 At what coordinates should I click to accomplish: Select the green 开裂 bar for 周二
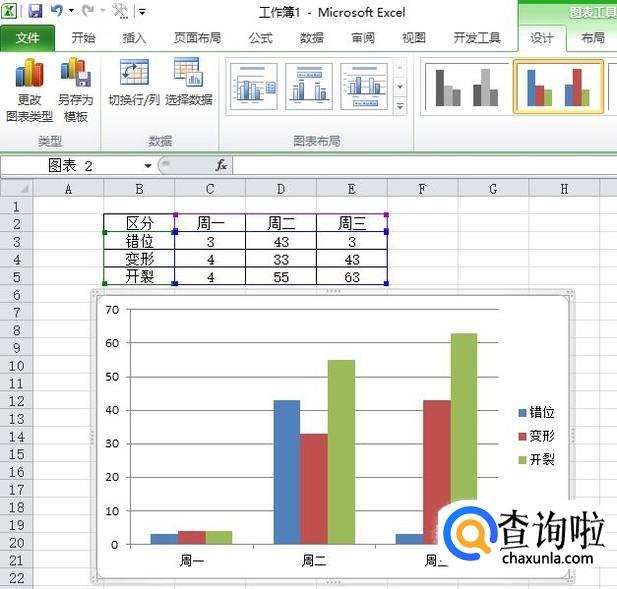click(x=341, y=452)
